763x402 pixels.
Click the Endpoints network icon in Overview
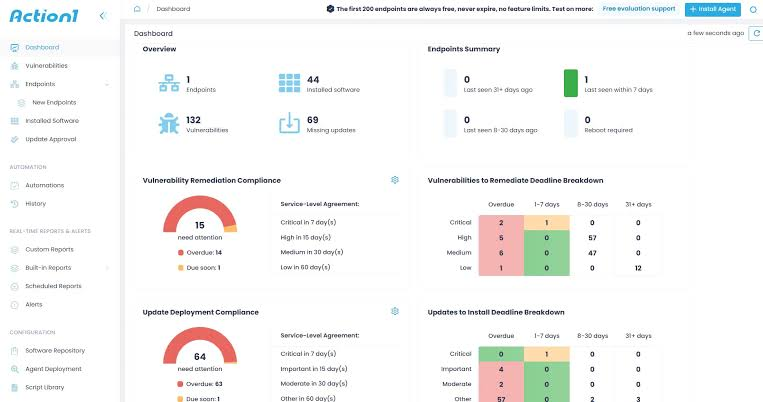click(169, 83)
